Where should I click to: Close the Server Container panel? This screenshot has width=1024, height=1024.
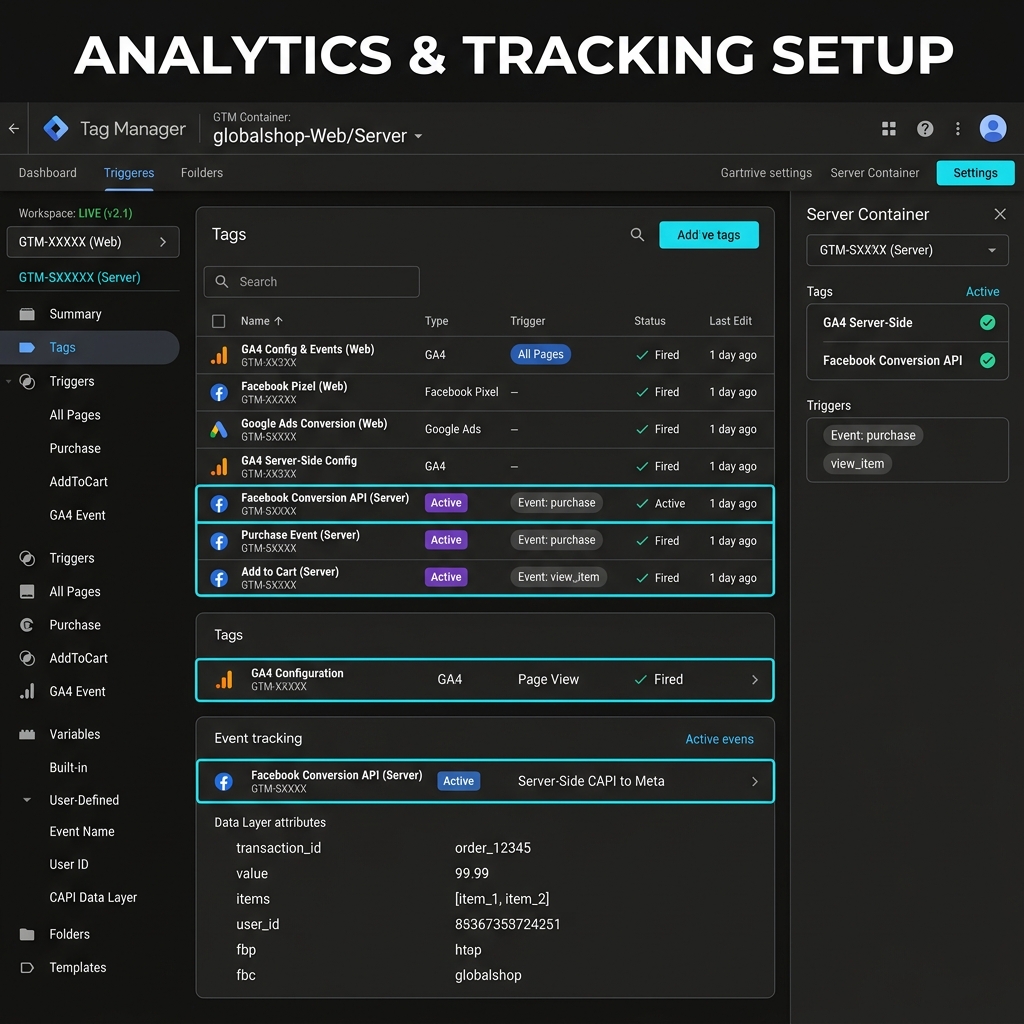coord(999,214)
